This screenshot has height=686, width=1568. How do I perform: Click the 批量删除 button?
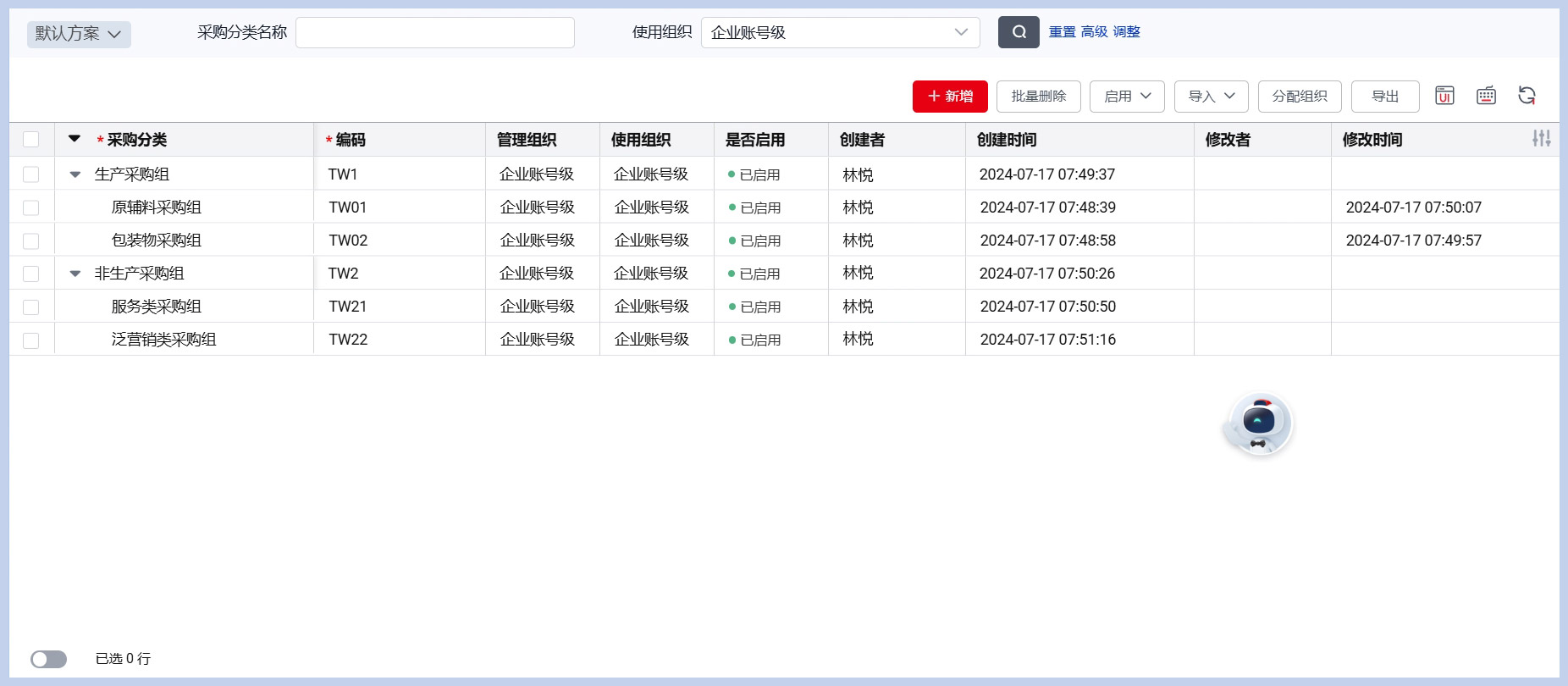pos(1039,97)
